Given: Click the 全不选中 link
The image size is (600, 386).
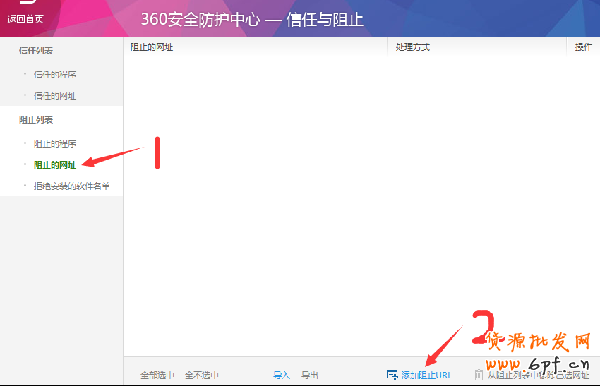Looking at the screenshot, I should (202, 375).
